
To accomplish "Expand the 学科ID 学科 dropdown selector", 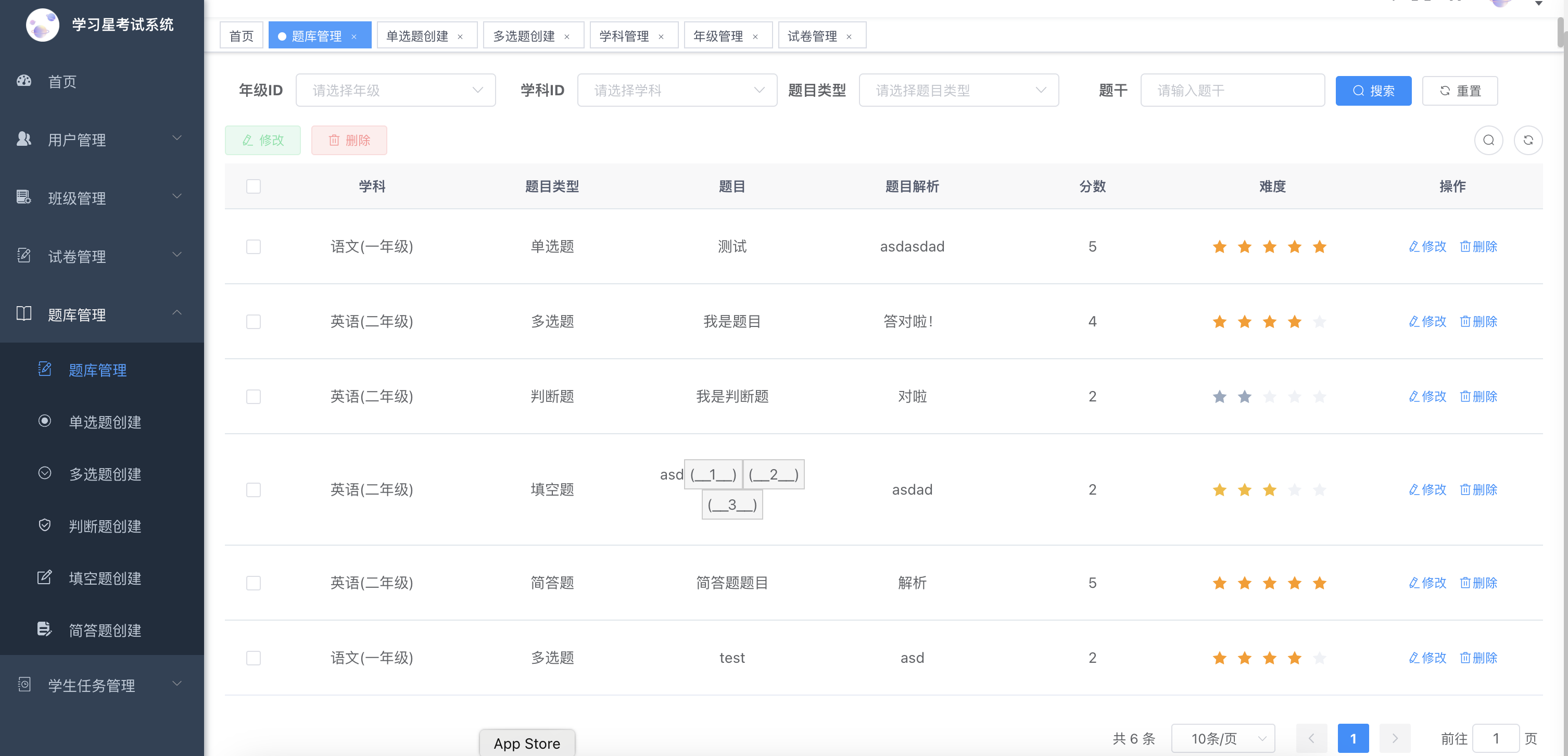I will click(x=674, y=90).
